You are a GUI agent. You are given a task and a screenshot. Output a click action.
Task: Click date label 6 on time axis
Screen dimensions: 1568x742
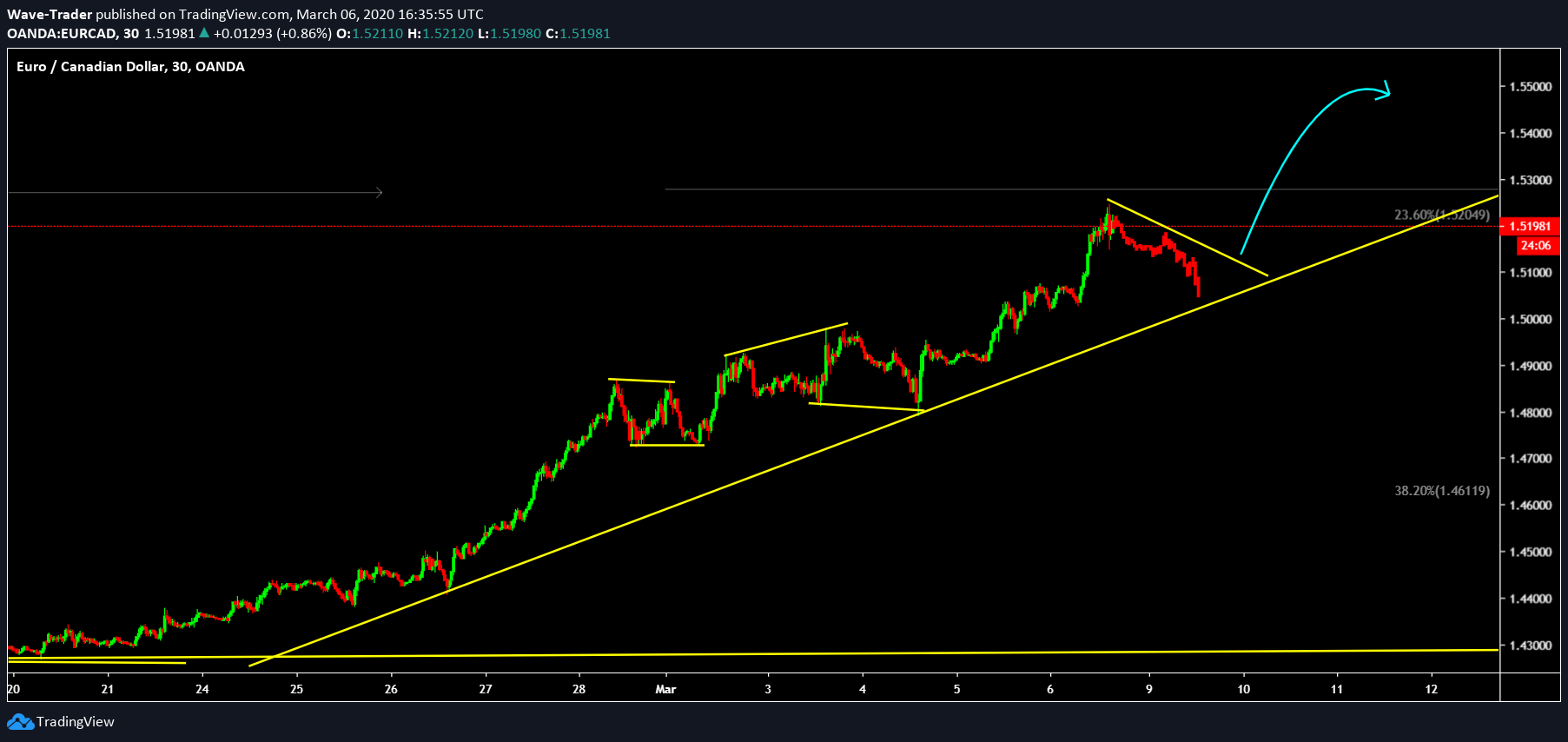(1050, 689)
